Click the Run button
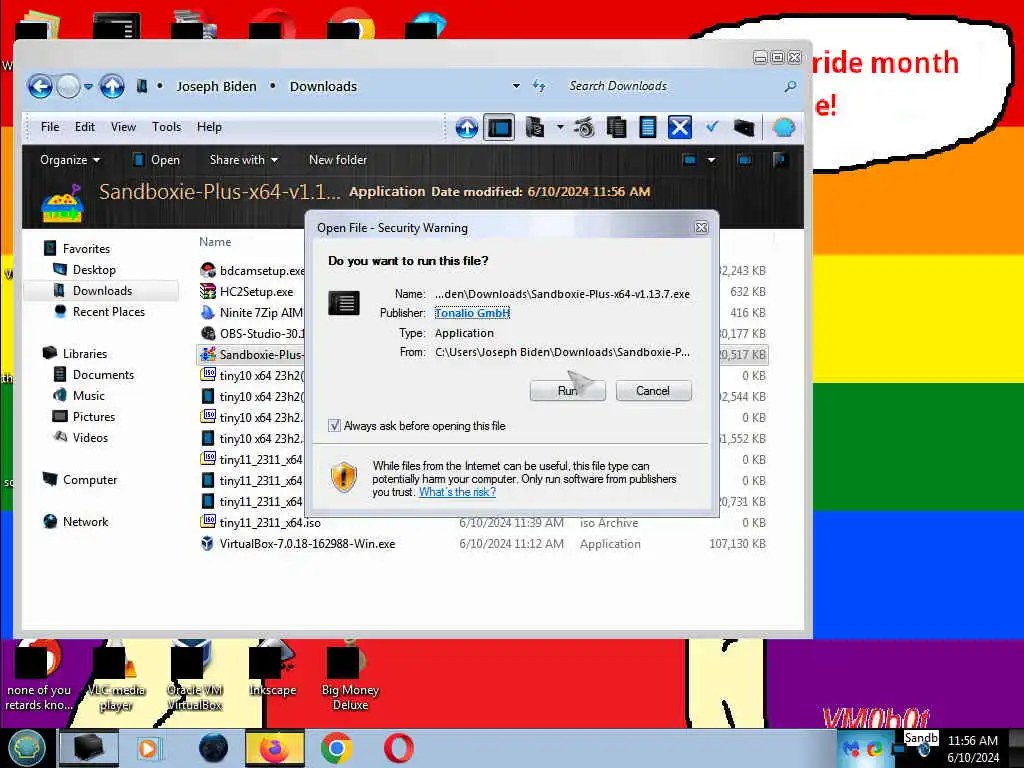The image size is (1024, 768). coord(568,391)
